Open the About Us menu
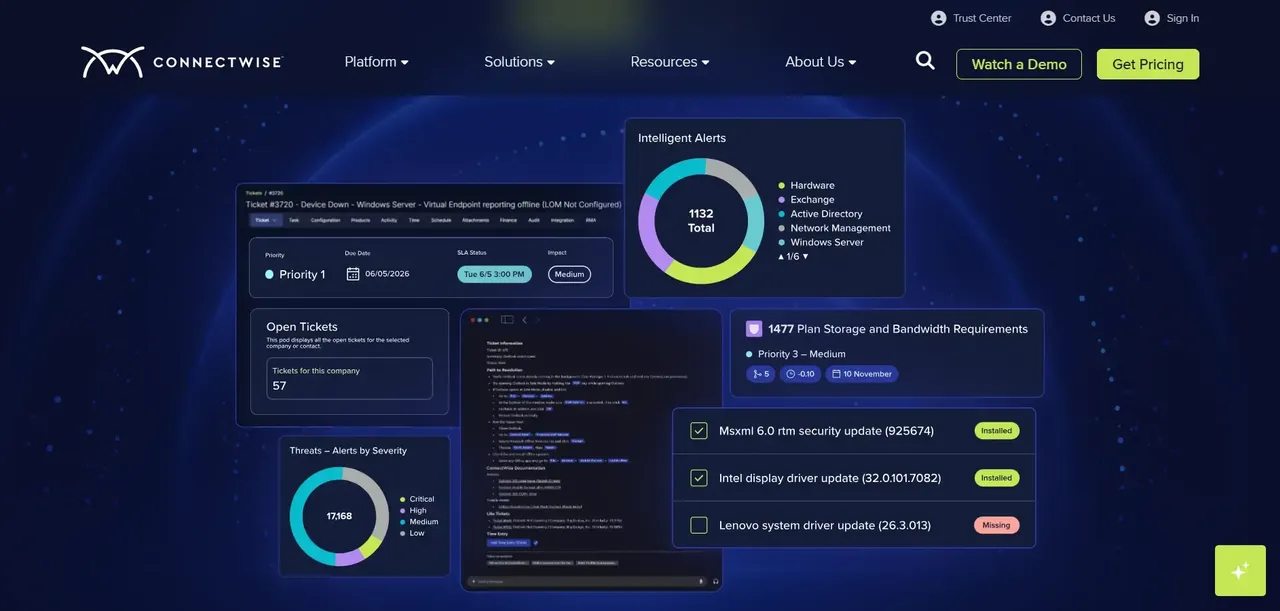This screenshot has width=1280, height=611. [x=821, y=62]
